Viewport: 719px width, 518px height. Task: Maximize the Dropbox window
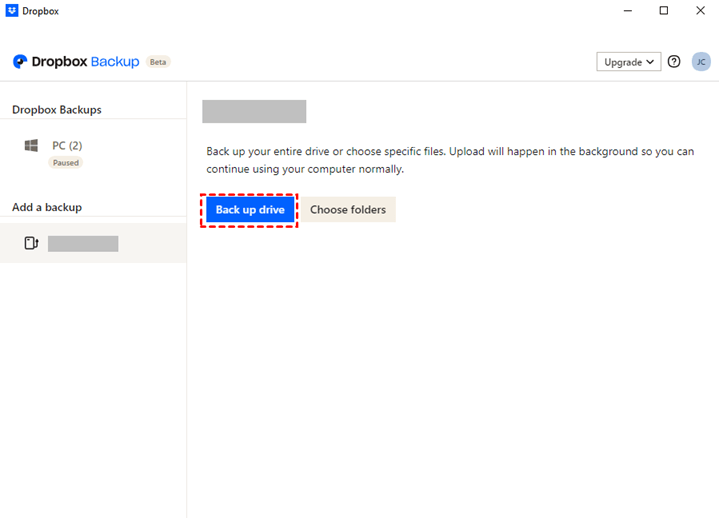[664, 11]
